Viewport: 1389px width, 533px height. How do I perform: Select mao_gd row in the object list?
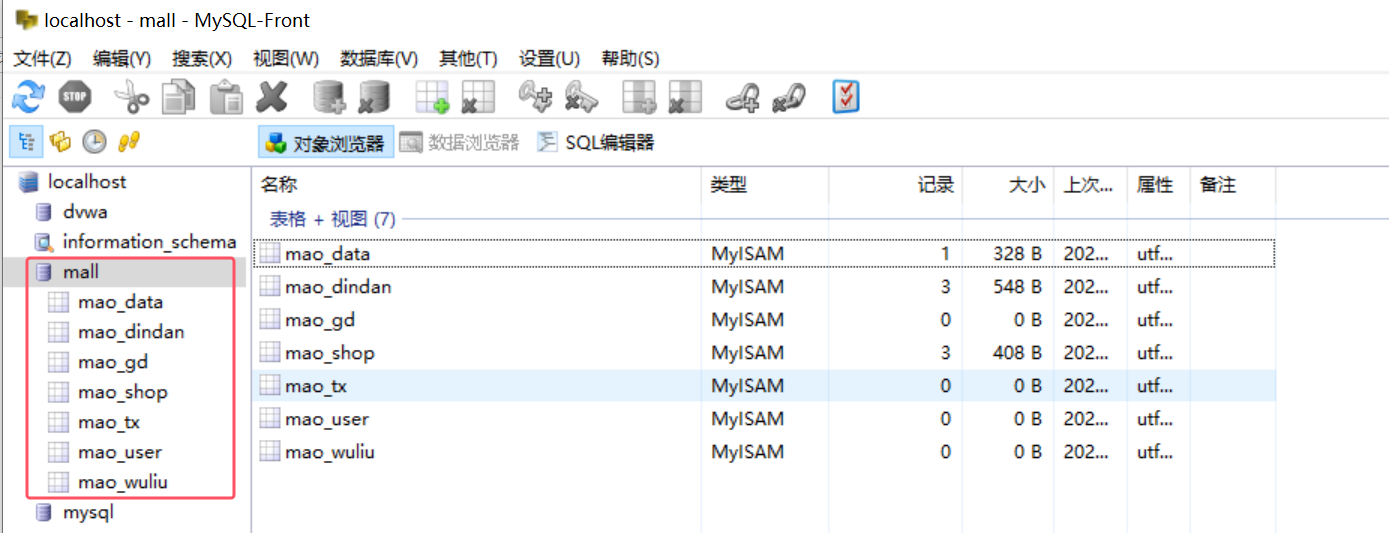coord(765,320)
